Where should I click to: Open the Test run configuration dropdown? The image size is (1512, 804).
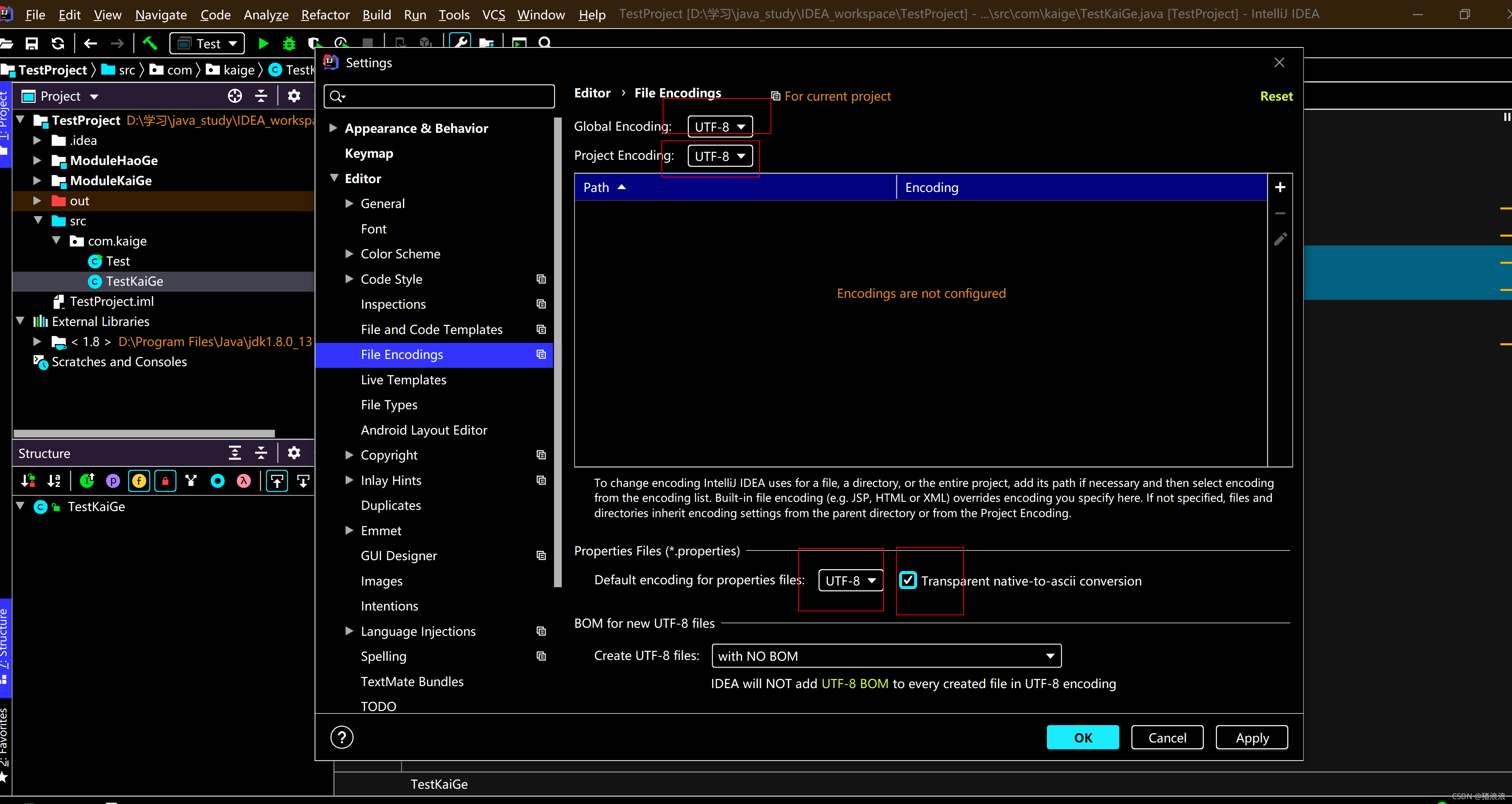[x=207, y=43]
